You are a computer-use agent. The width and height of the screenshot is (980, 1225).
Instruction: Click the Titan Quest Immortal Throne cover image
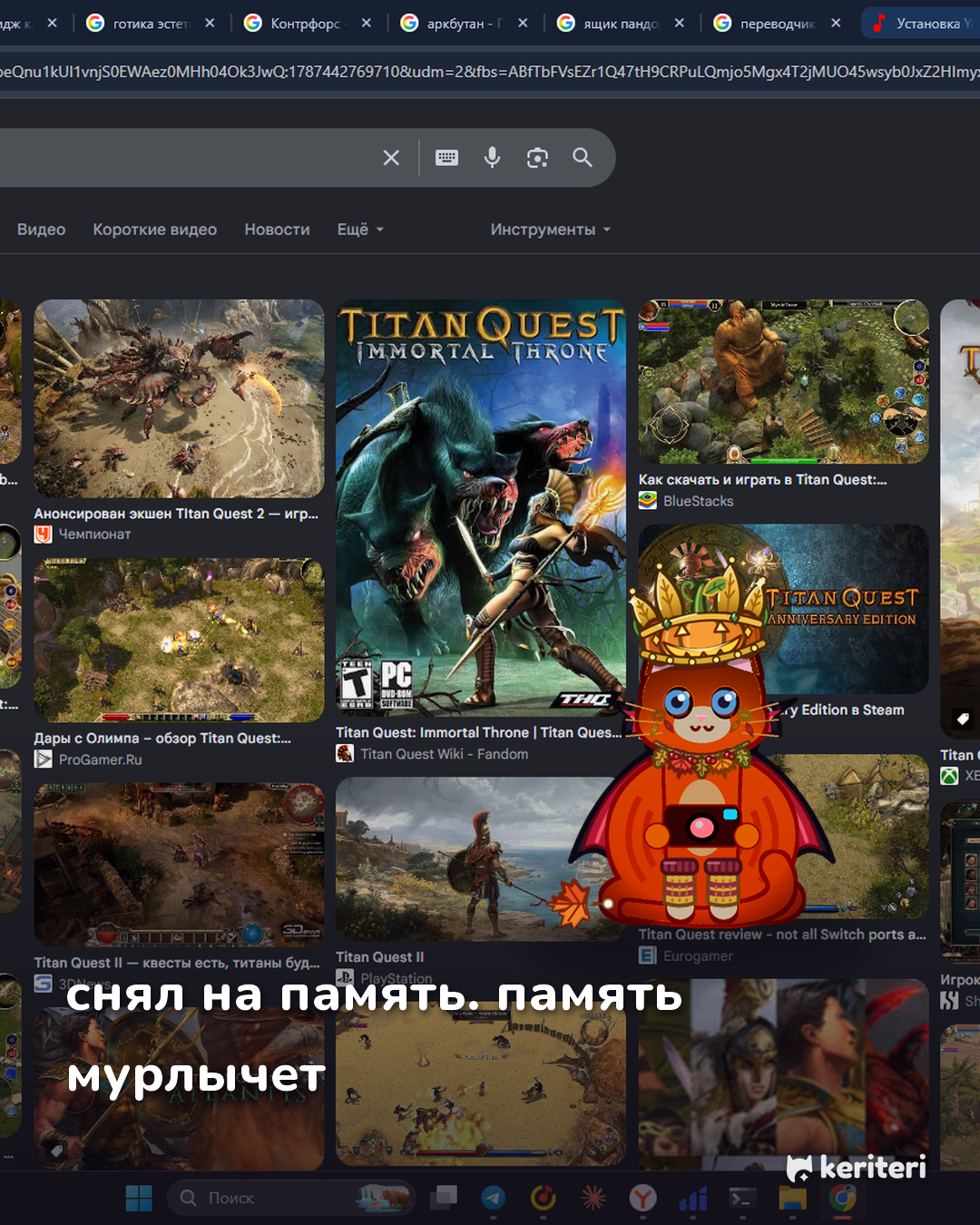click(x=480, y=508)
